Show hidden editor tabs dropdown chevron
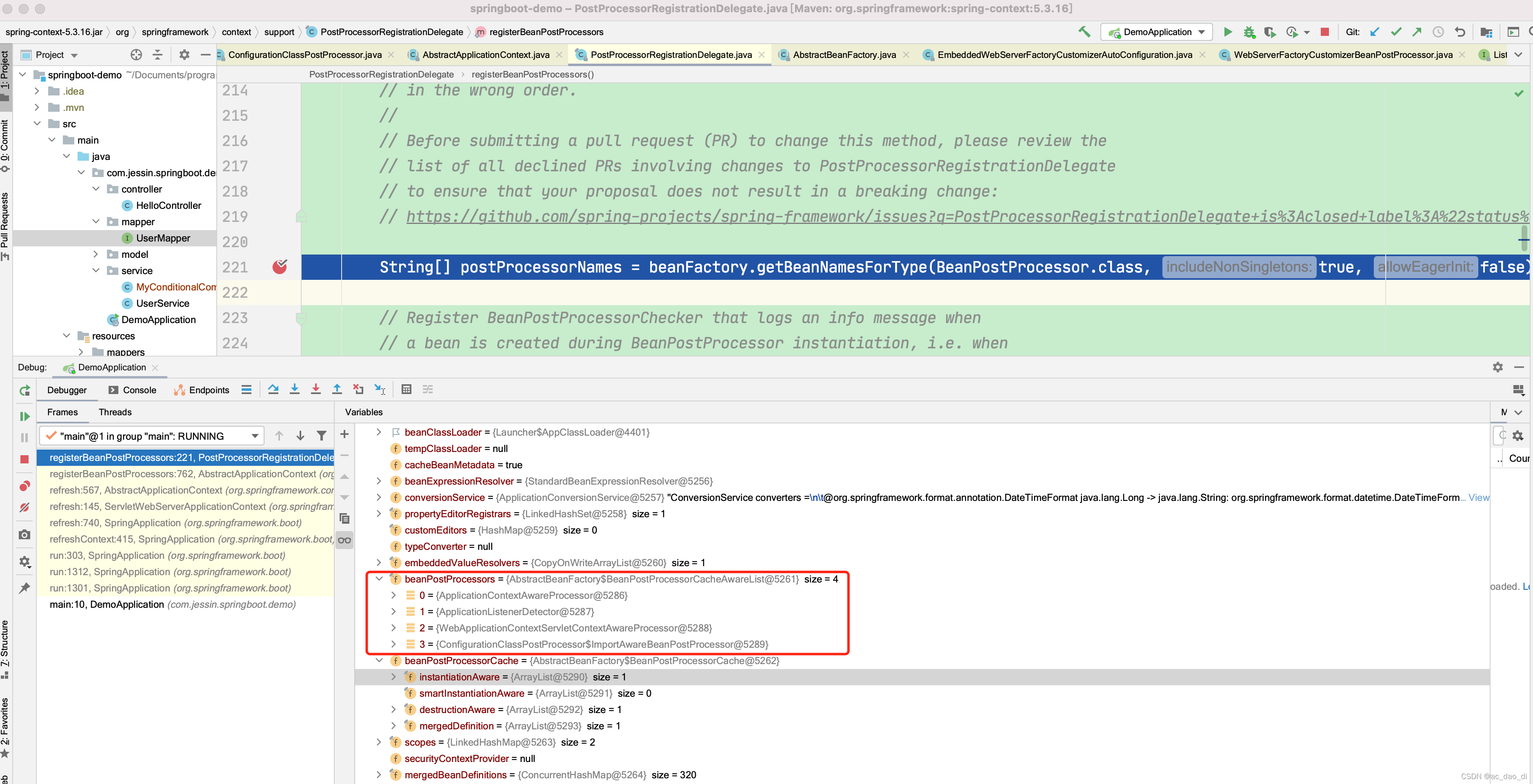This screenshot has width=1533, height=784. [x=1519, y=55]
